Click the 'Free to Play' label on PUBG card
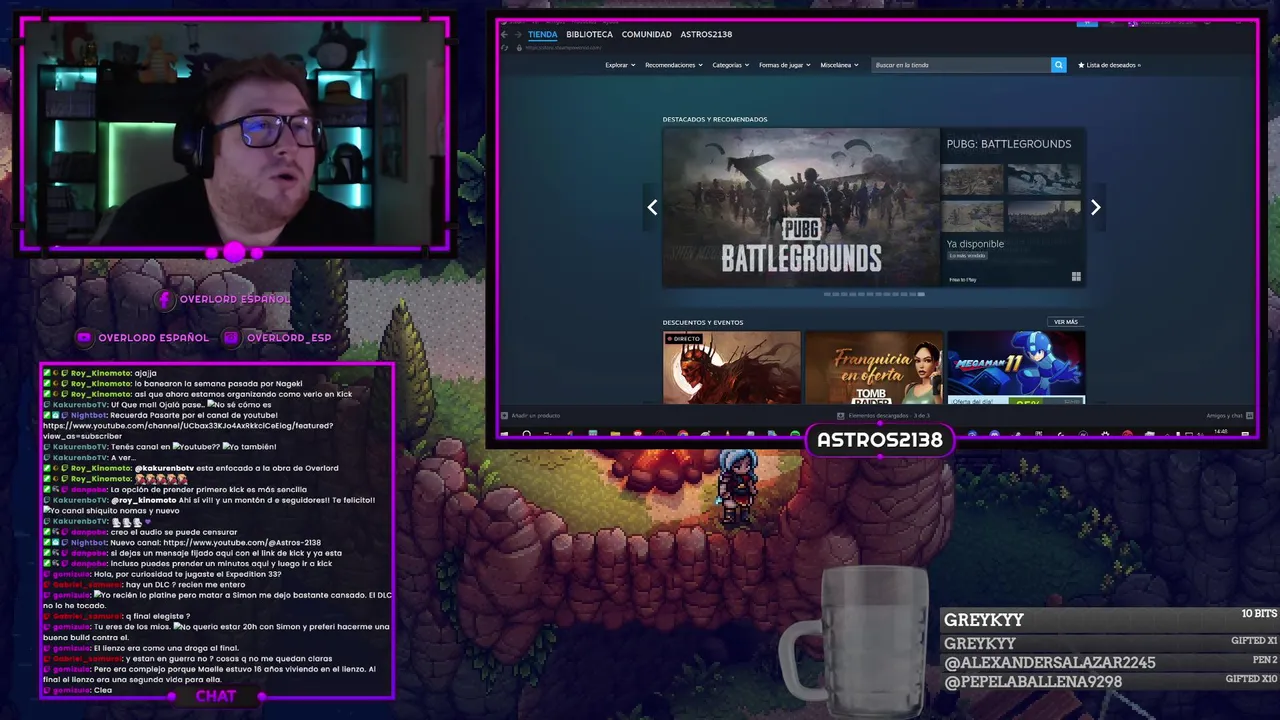The width and height of the screenshot is (1280, 720). coord(963,280)
